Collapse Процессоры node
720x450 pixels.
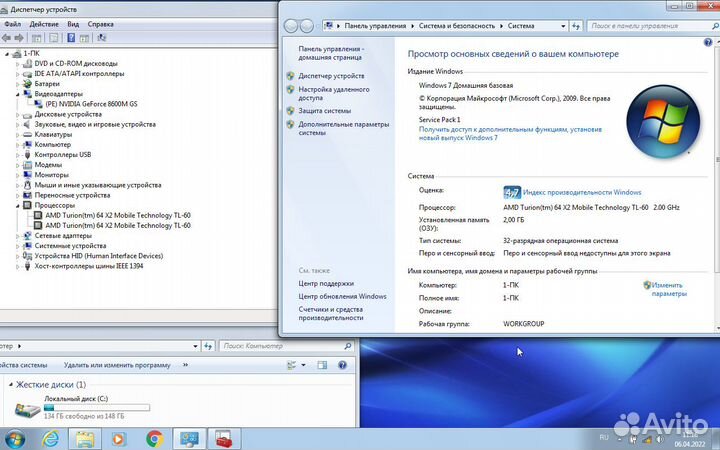coord(17,205)
